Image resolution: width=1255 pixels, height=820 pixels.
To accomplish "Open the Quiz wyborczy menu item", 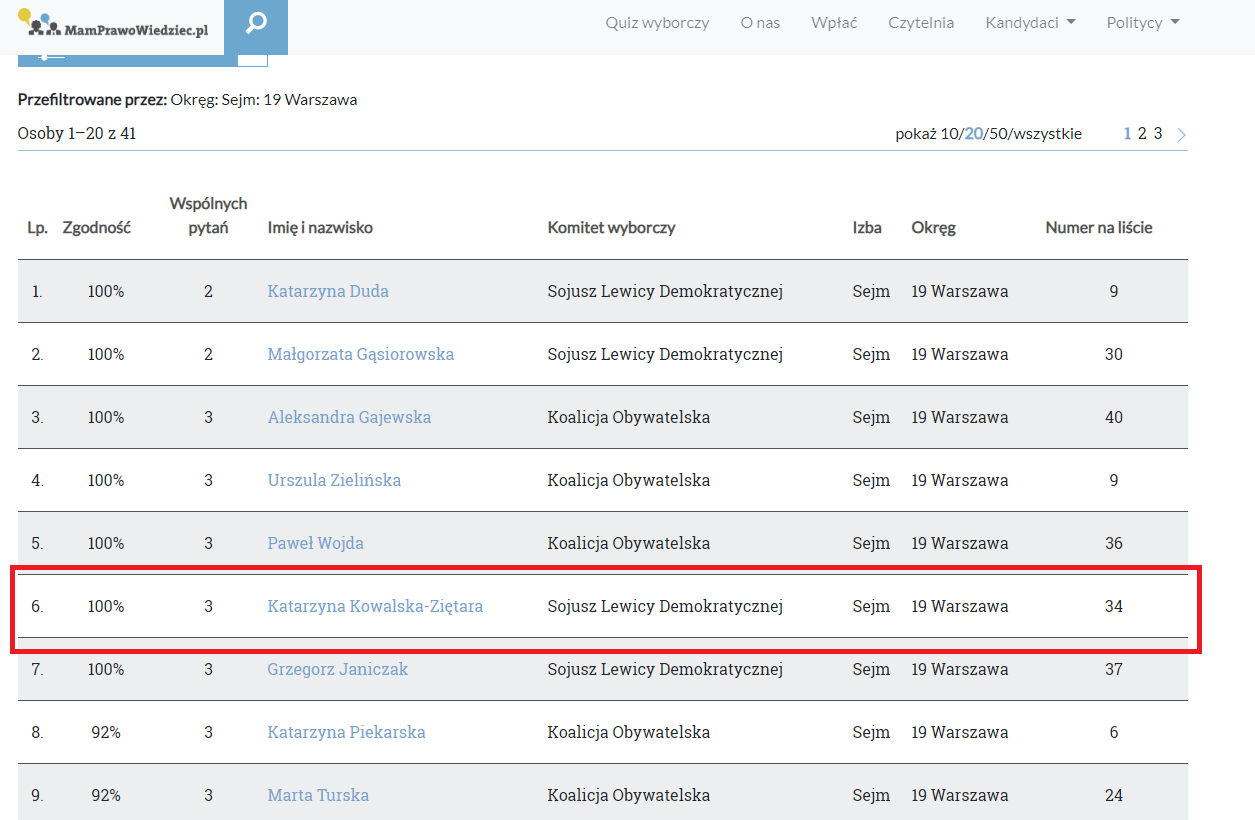I will click(x=657, y=23).
